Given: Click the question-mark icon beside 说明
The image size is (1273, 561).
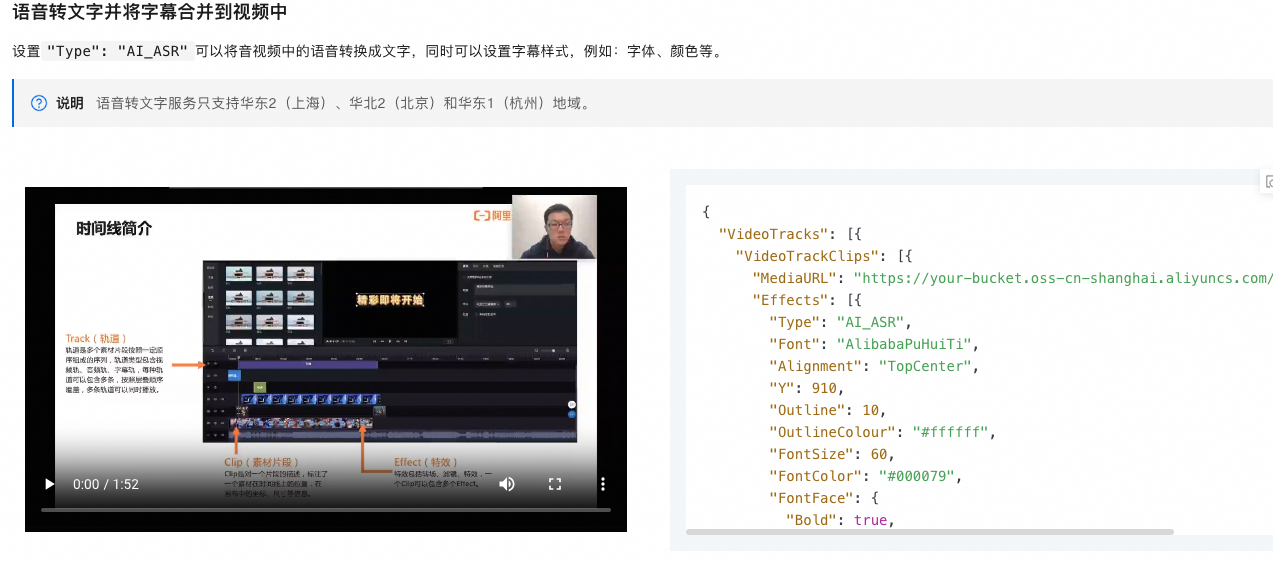Looking at the screenshot, I should pos(39,103).
